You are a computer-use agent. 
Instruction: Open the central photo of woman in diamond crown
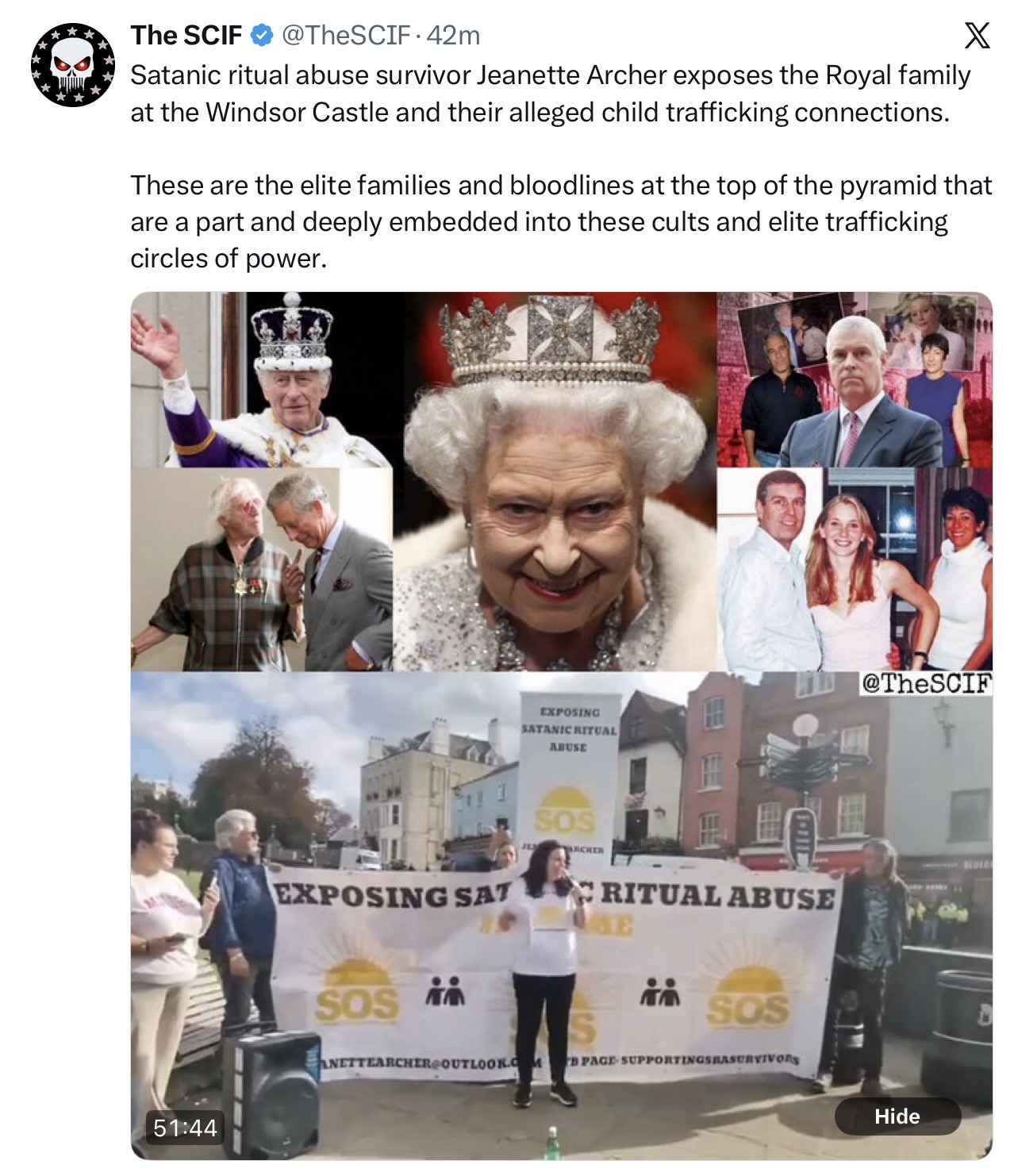(x=555, y=481)
